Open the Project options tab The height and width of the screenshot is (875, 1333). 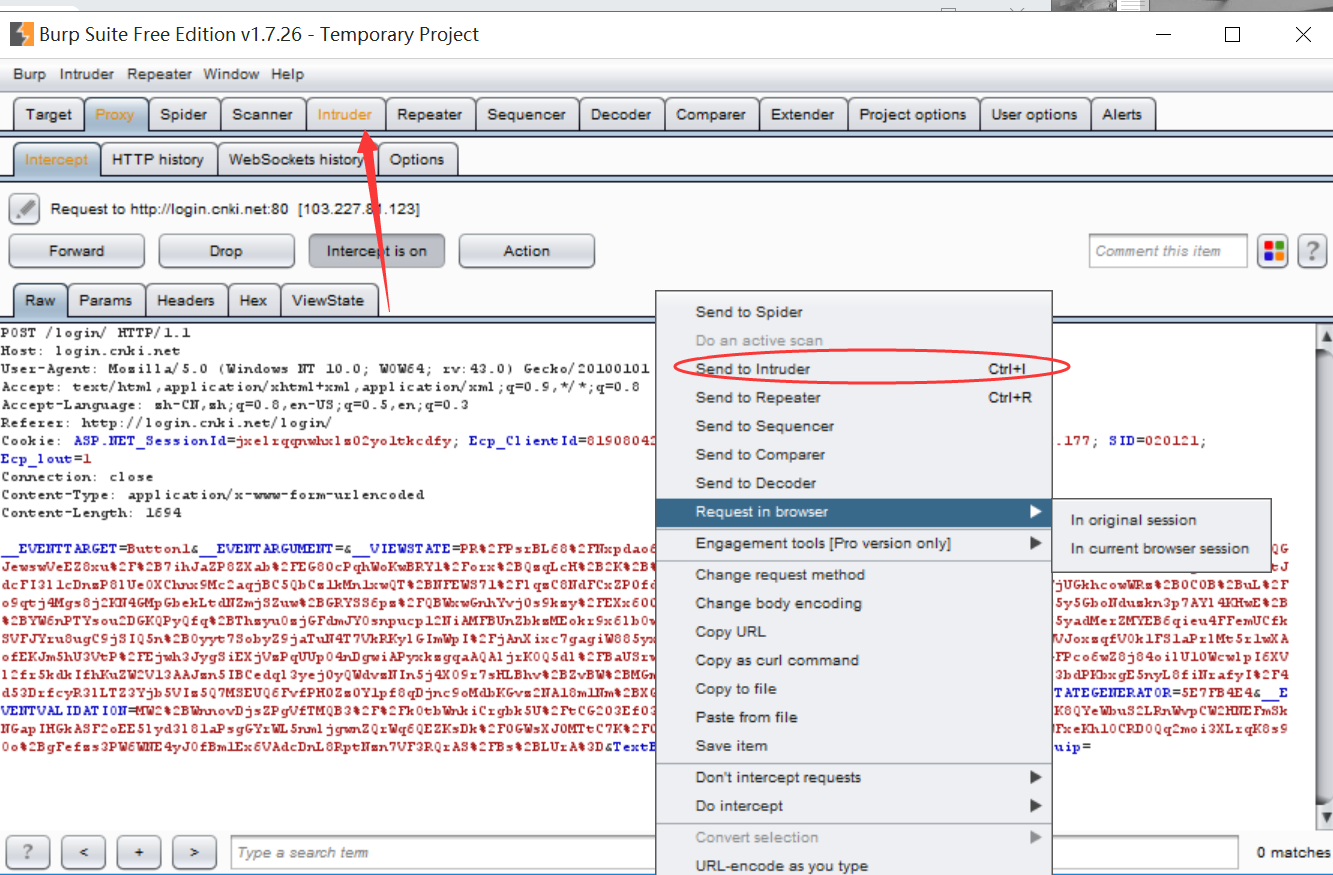click(913, 114)
